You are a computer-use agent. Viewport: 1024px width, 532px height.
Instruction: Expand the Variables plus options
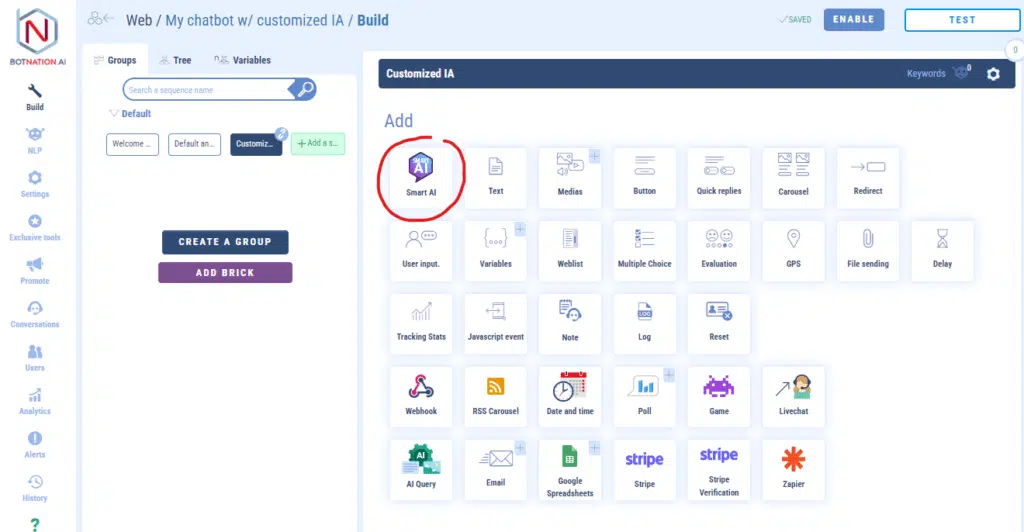coord(520,229)
